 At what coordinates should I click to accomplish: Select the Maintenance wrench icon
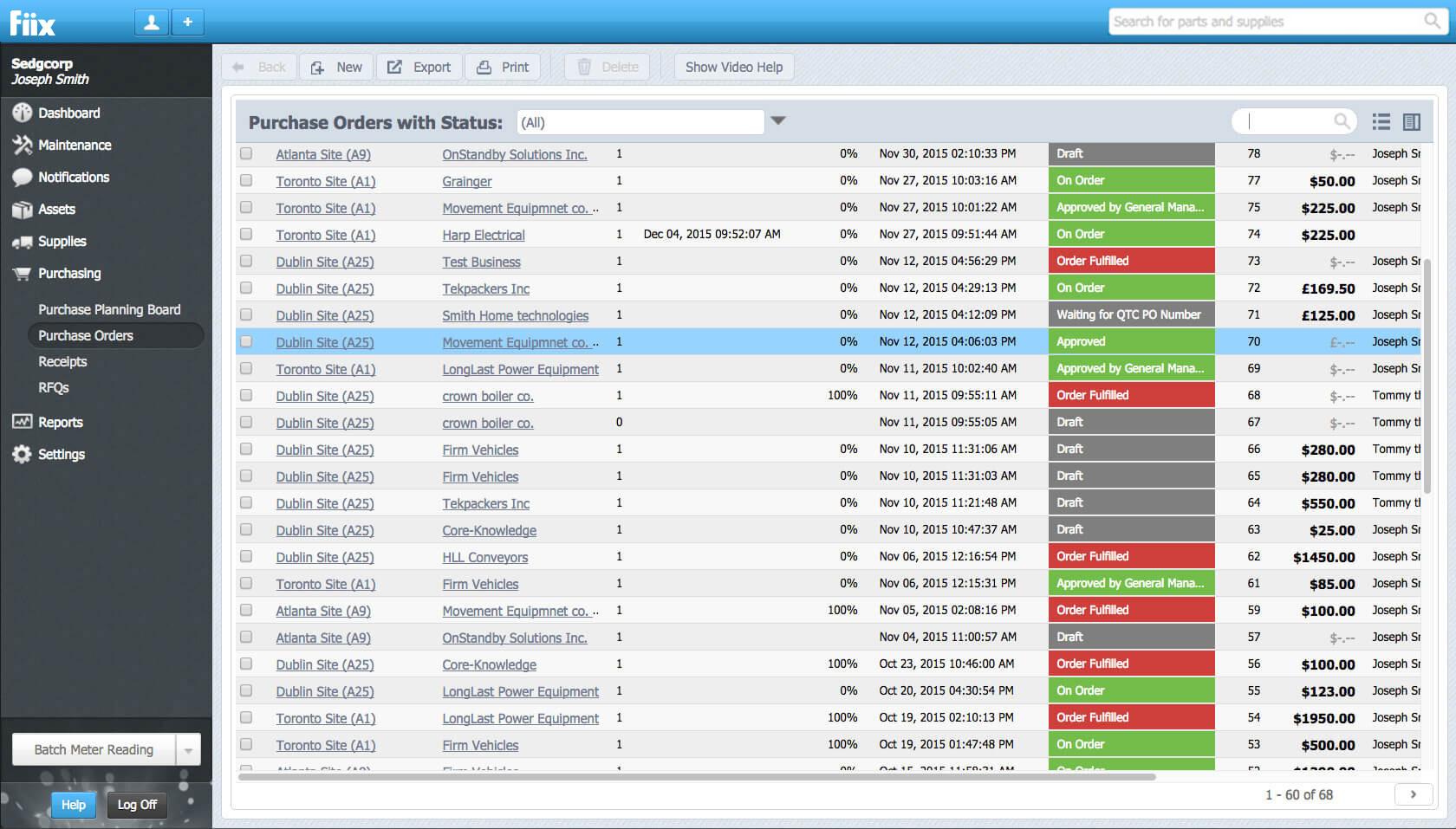[x=22, y=145]
